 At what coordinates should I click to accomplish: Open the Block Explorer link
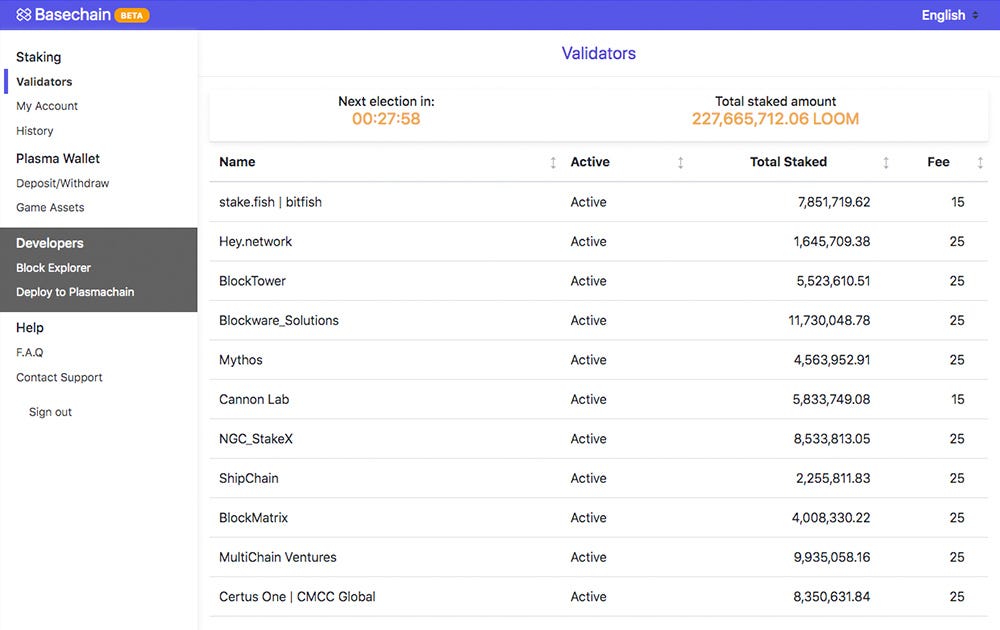pos(54,268)
